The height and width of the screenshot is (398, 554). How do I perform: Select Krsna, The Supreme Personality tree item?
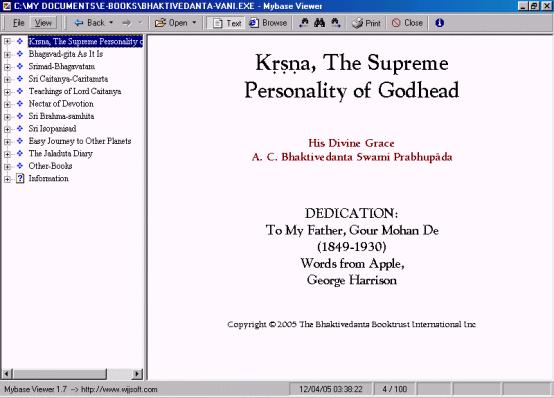coord(86,41)
